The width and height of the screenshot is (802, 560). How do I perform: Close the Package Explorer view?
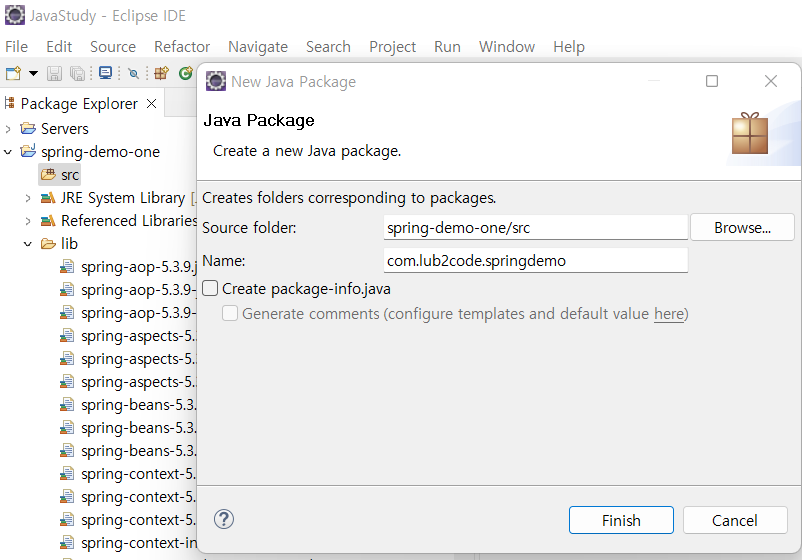pos(151,104)
